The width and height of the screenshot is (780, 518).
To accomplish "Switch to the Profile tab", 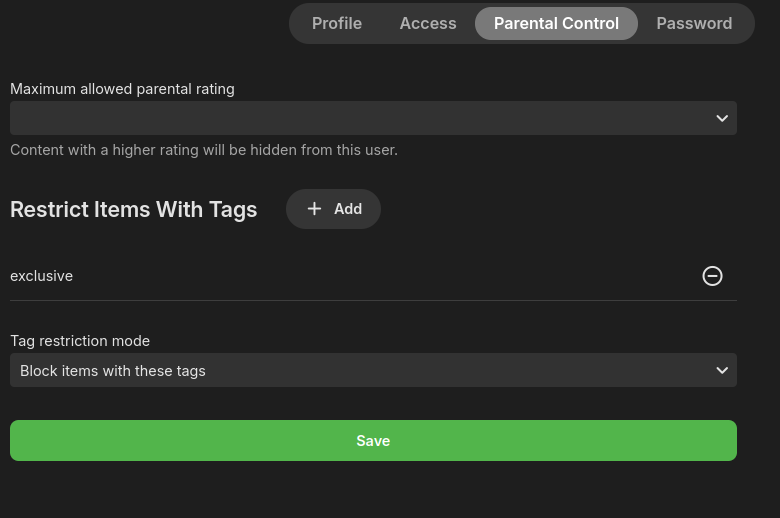I will (x=337, y=23).
